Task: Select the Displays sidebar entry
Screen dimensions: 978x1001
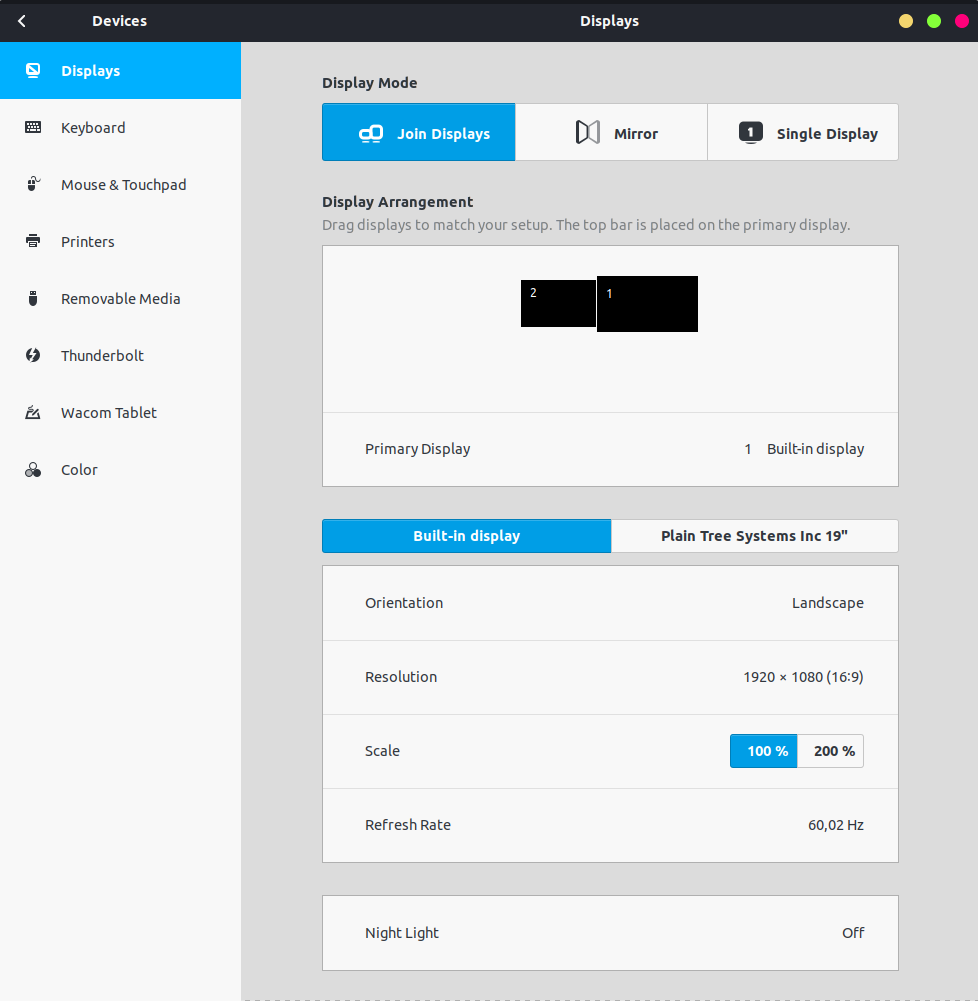Action: [121, 70]
